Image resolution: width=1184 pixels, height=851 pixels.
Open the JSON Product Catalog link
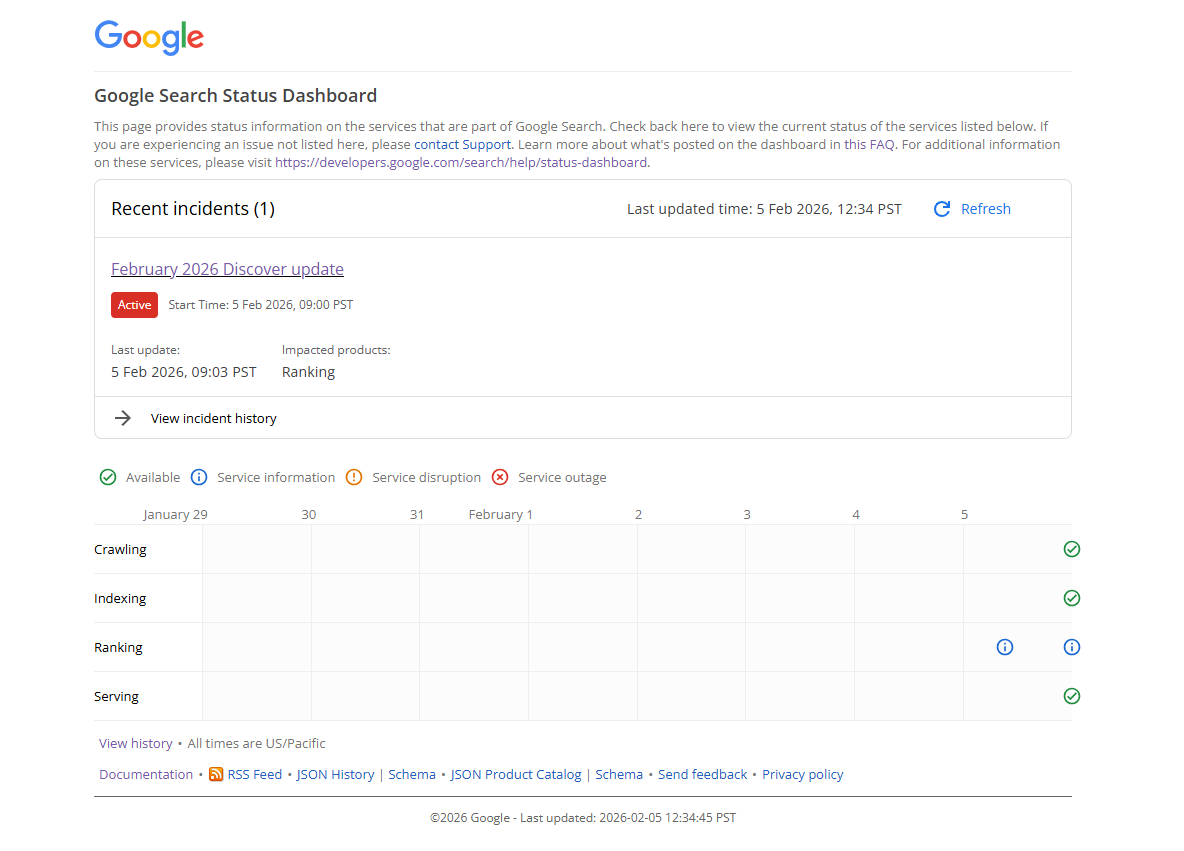coord(515,774)
